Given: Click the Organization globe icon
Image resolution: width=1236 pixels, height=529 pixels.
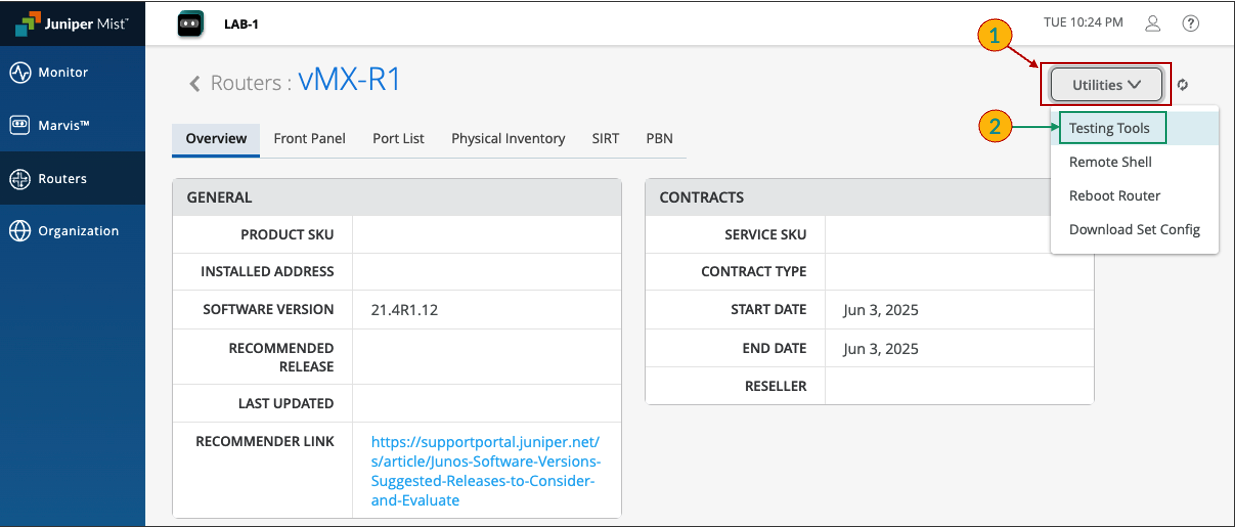Looking at the screenshot, I should 20,231.
